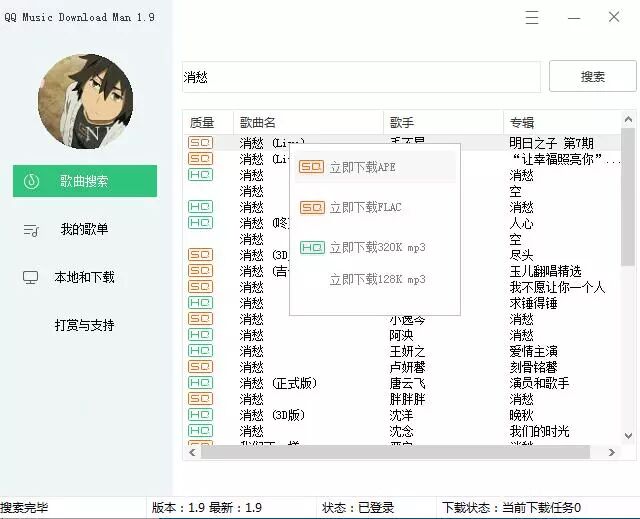This screenshot has width=640, height=519.
Task: Select album 晚秋
Action: (x=521, y=415)
